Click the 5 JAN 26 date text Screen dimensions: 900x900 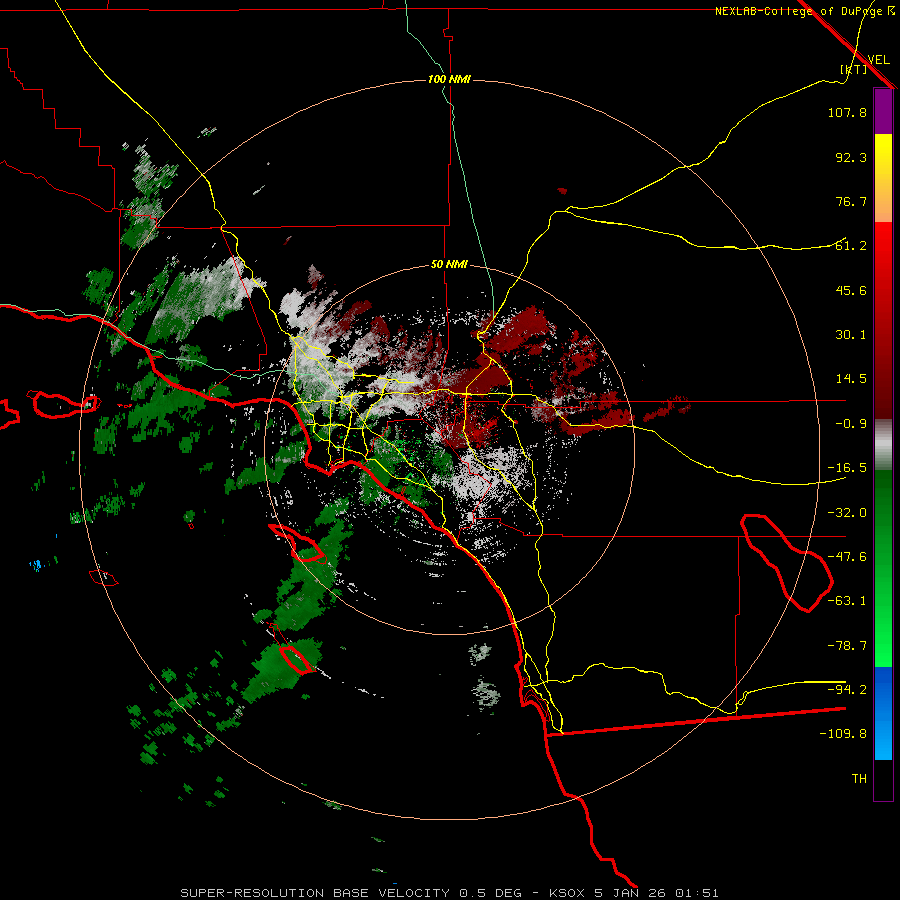point(631,893)
